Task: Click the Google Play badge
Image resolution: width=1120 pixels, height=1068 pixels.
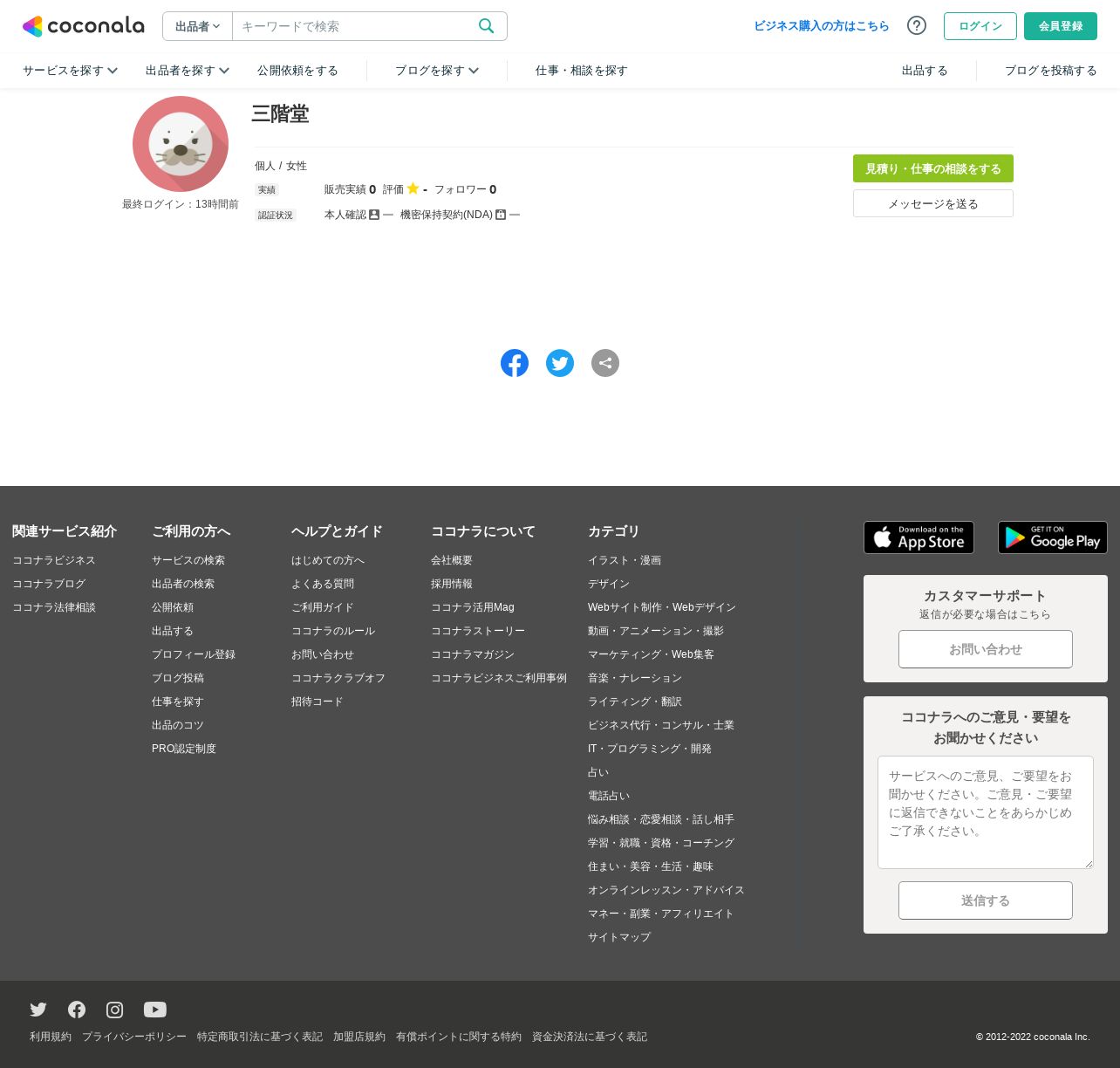Action: pyautogui.click(x=1053, y=537)
